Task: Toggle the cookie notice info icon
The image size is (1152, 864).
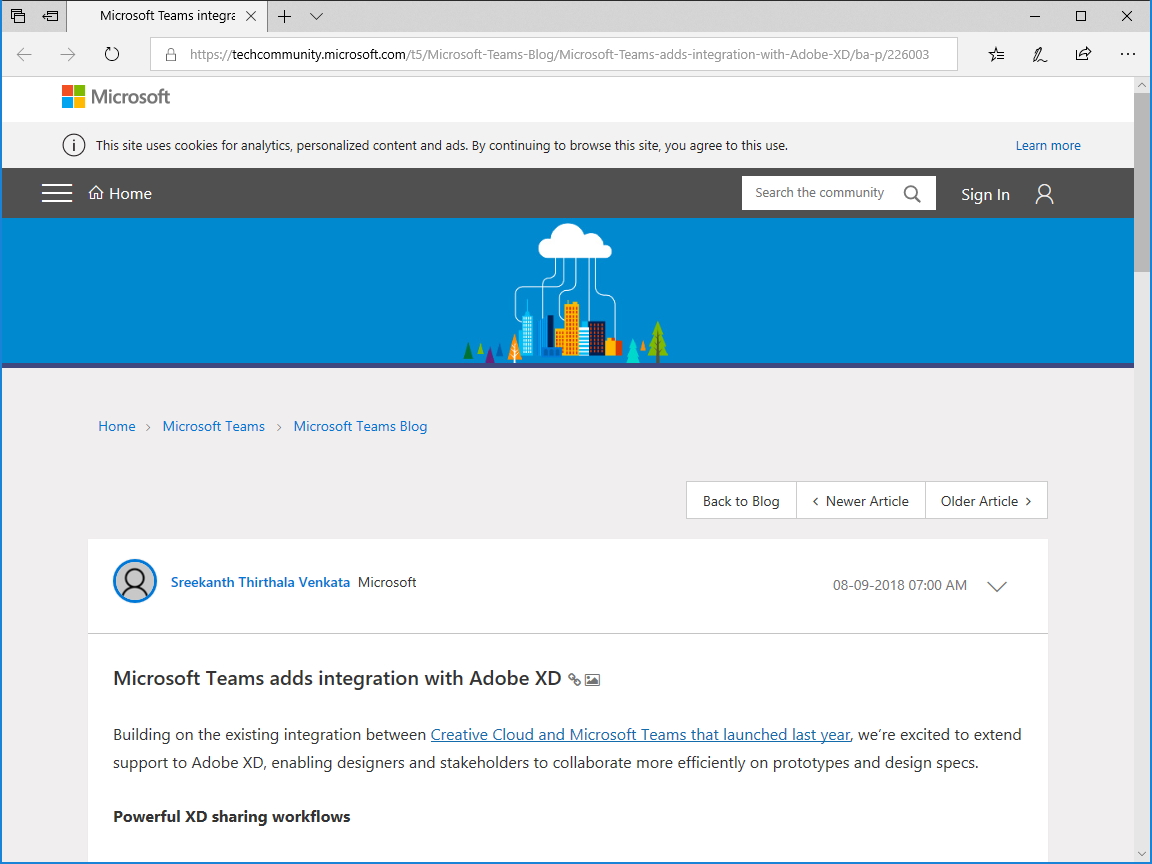Action: click(73, 145)
